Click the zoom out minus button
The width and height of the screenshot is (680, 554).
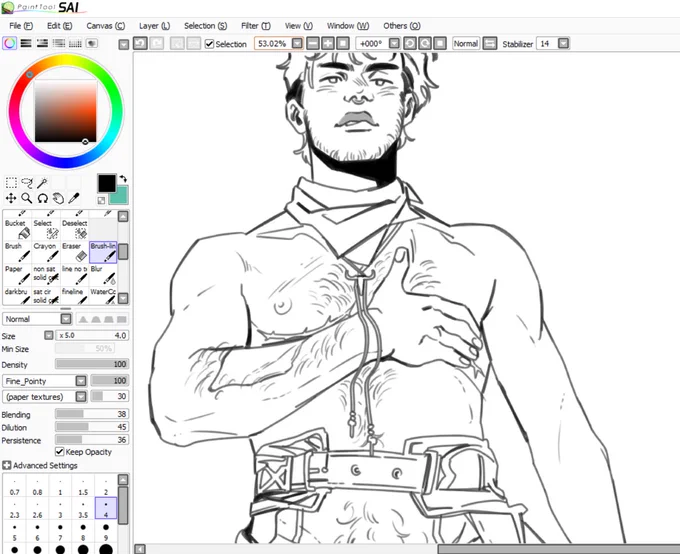[x=313, y=43]
